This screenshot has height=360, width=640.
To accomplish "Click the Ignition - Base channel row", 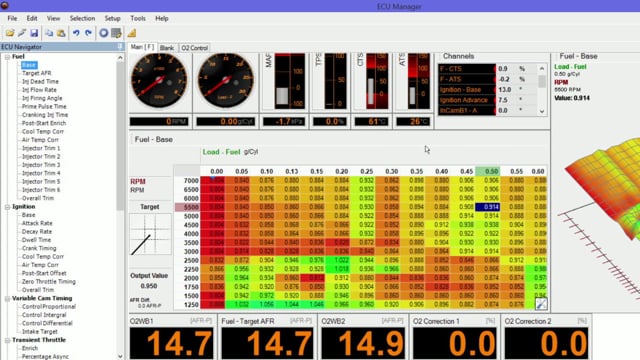I will [x=487, y=89].
